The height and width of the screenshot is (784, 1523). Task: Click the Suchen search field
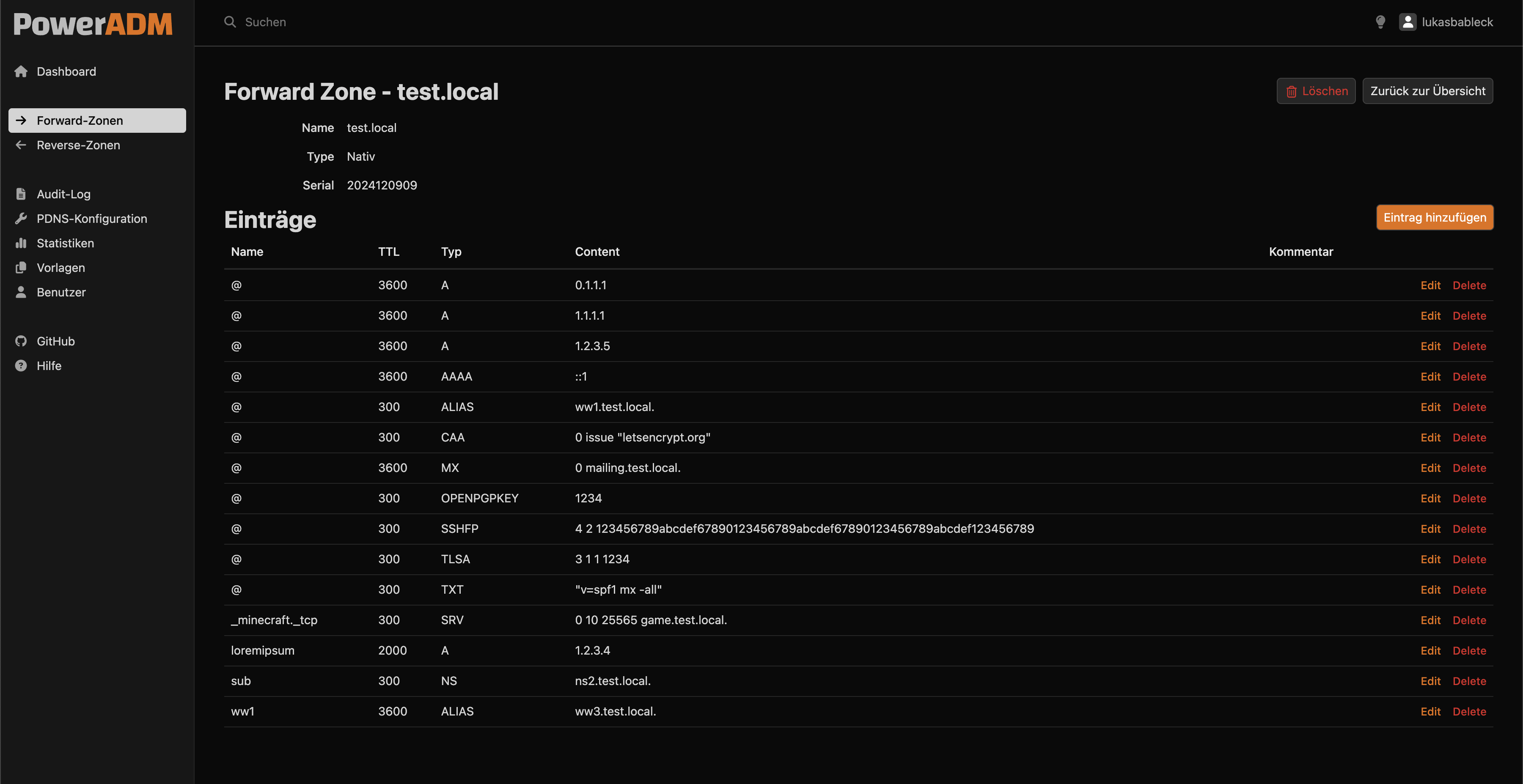pos(265,22)
